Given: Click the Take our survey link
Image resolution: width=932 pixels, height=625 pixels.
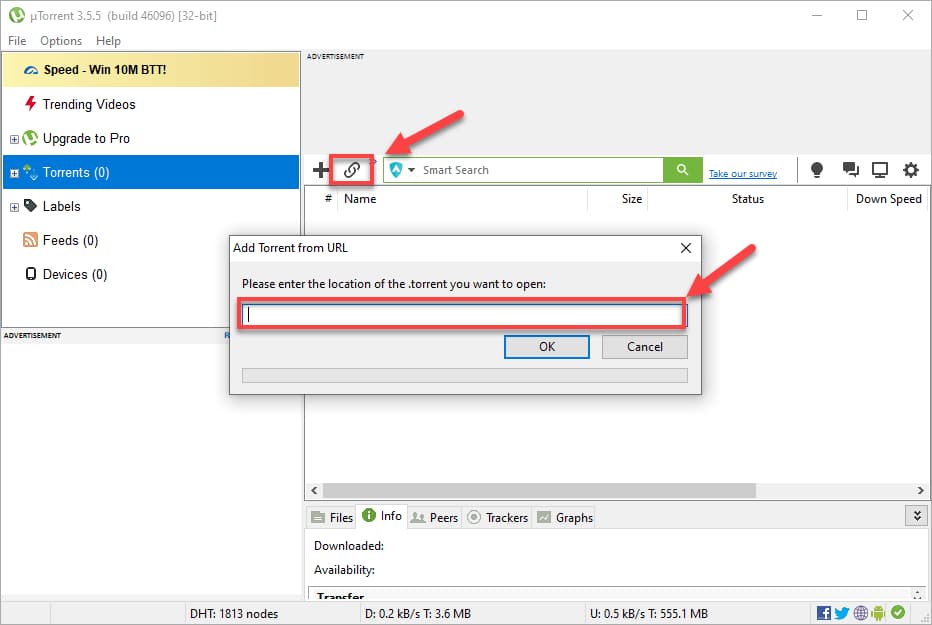Looking at the screenshot, I should point(743,173).
